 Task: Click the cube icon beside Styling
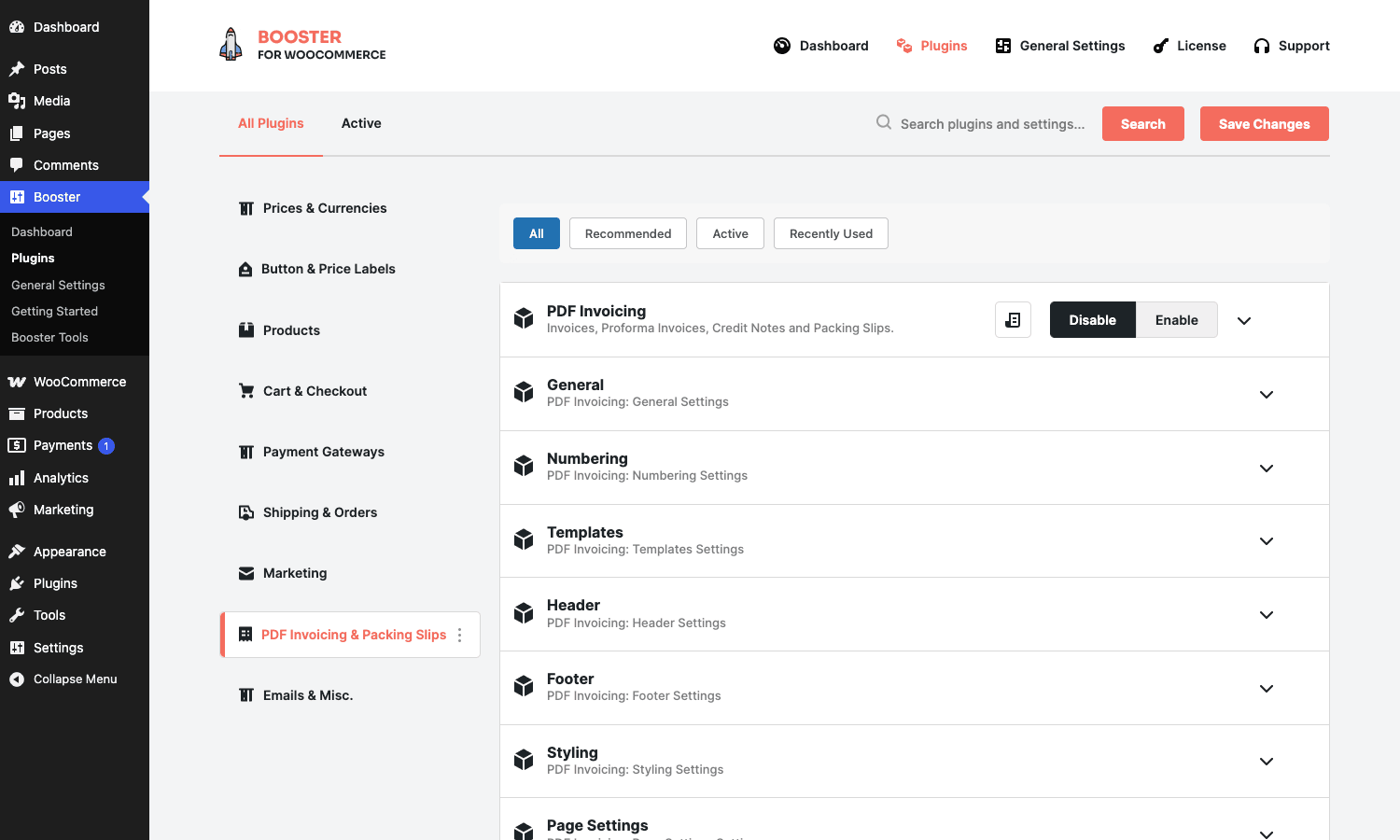point(524,760)
